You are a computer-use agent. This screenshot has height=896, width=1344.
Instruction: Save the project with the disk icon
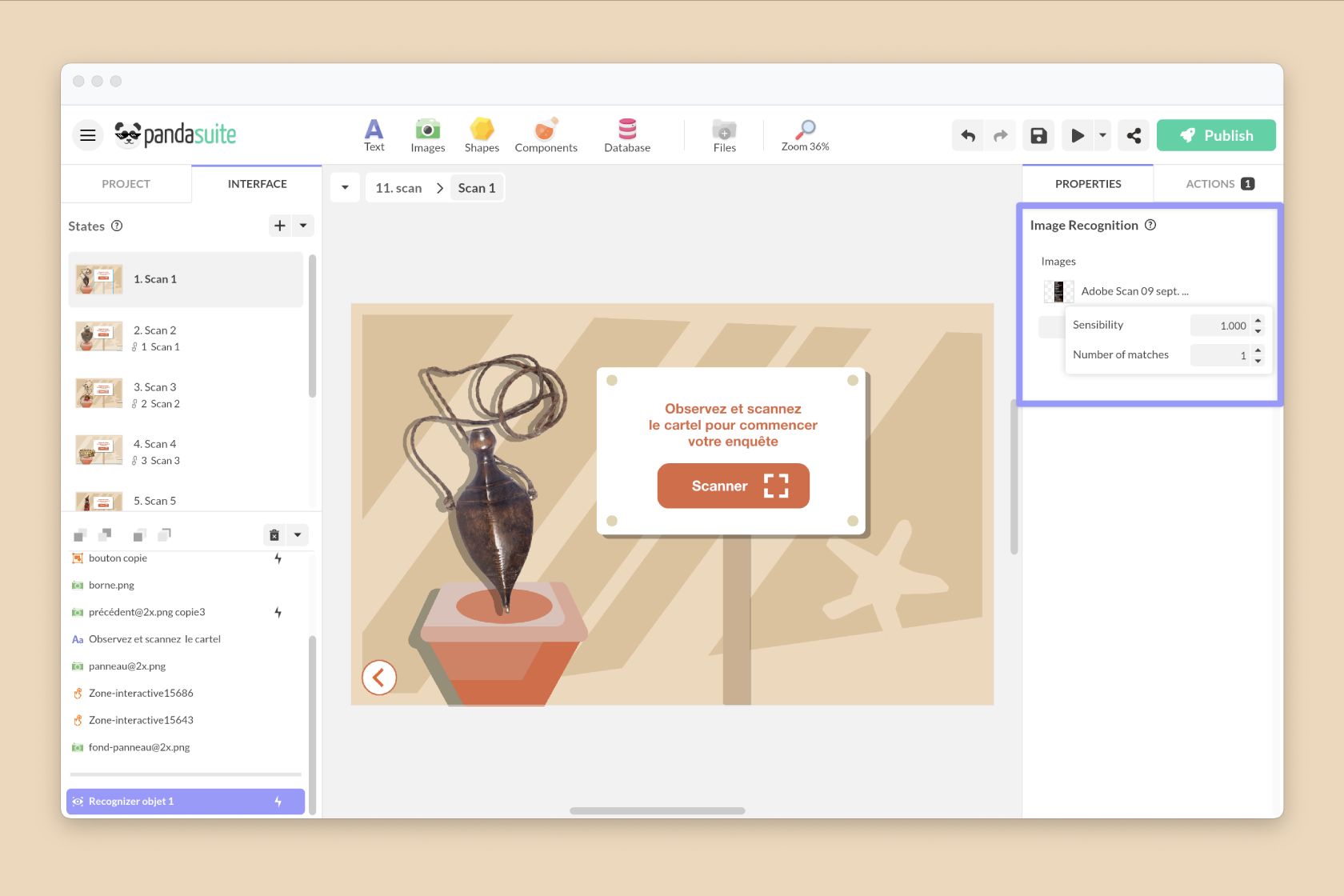click(1038, 135)
